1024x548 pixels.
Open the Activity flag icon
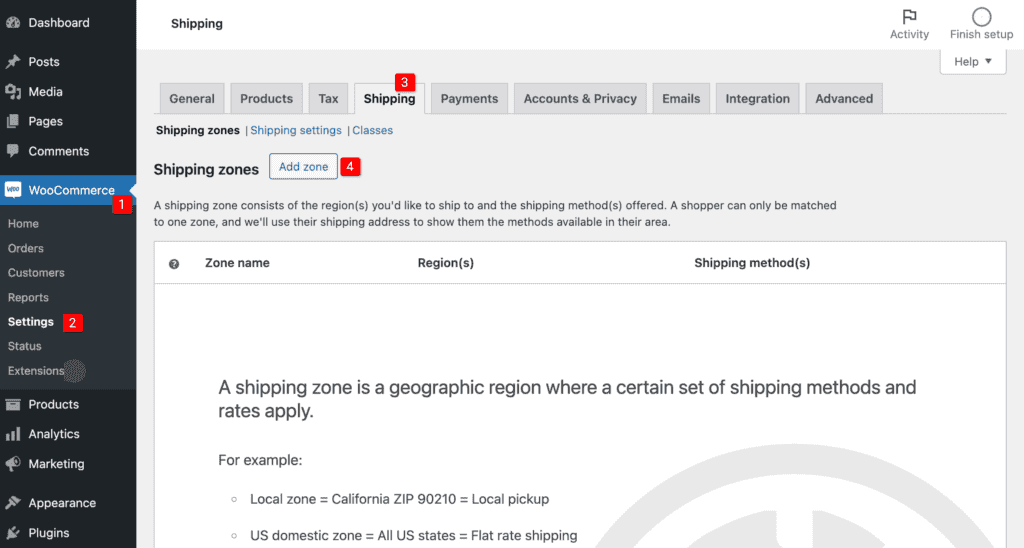tap(909, 17)
